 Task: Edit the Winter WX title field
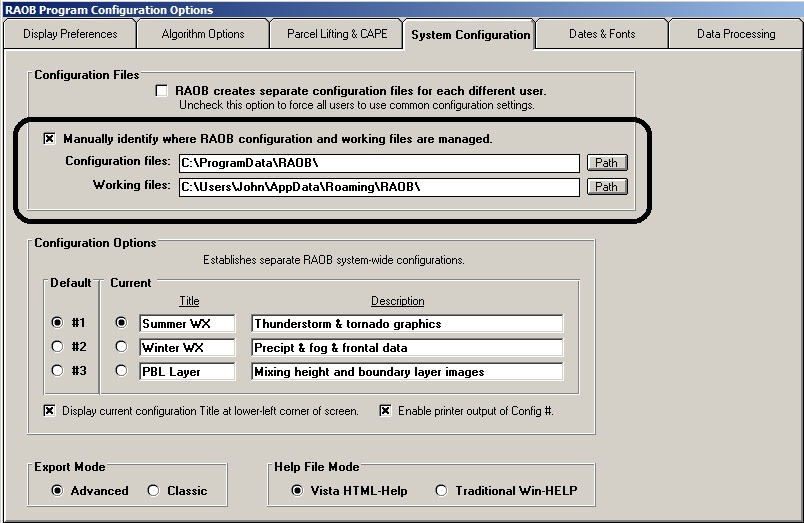(187, 348)
